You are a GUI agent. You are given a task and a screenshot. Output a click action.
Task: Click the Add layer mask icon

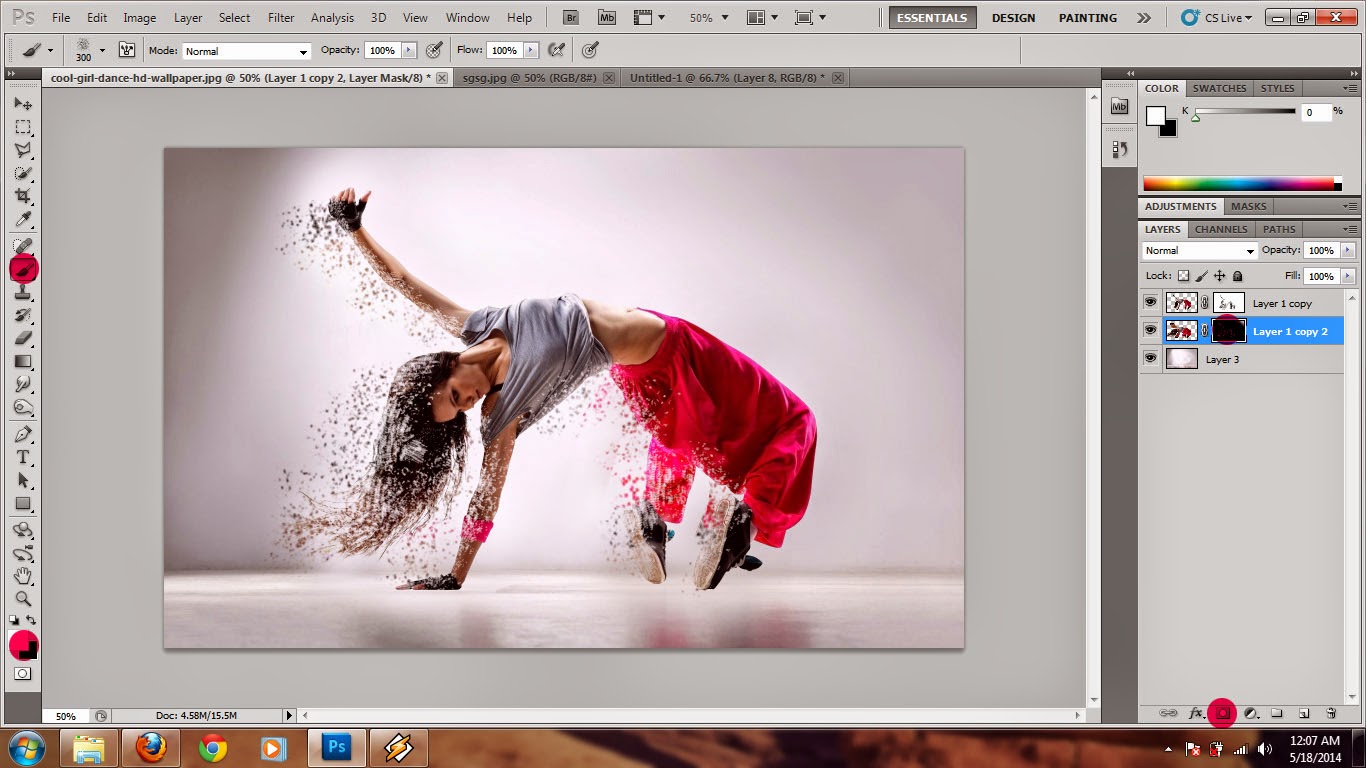(x=1222, y=713)
